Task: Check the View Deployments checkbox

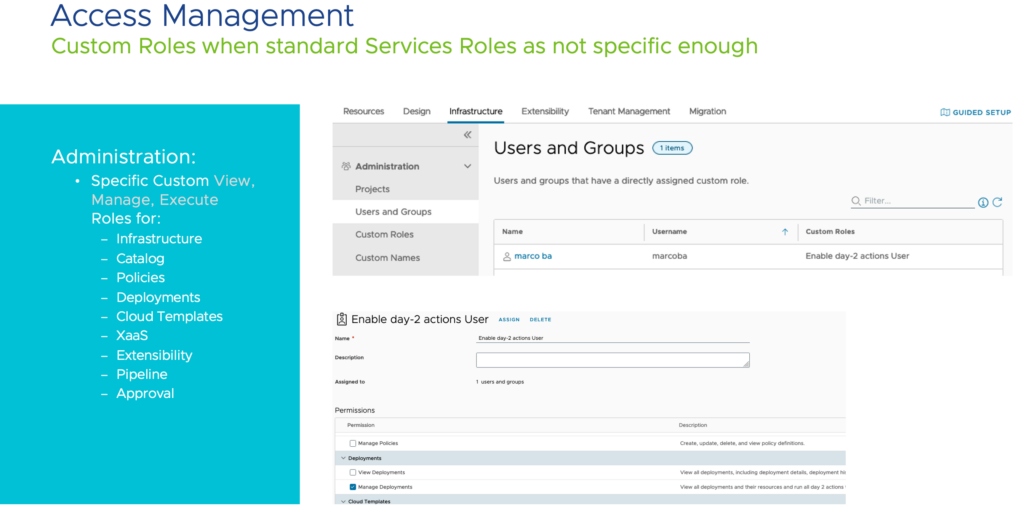Action: click(x=353, y=472)
